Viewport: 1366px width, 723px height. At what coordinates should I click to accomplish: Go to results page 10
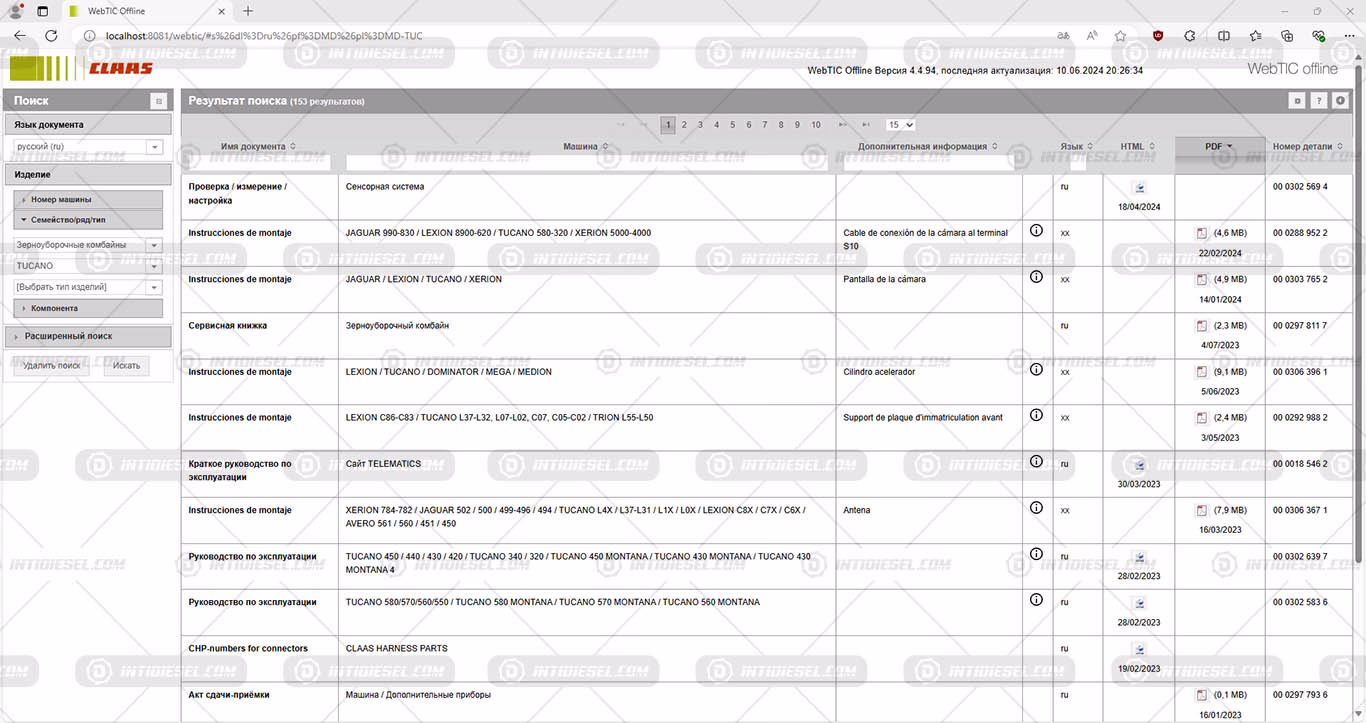[x=816, y=125]
